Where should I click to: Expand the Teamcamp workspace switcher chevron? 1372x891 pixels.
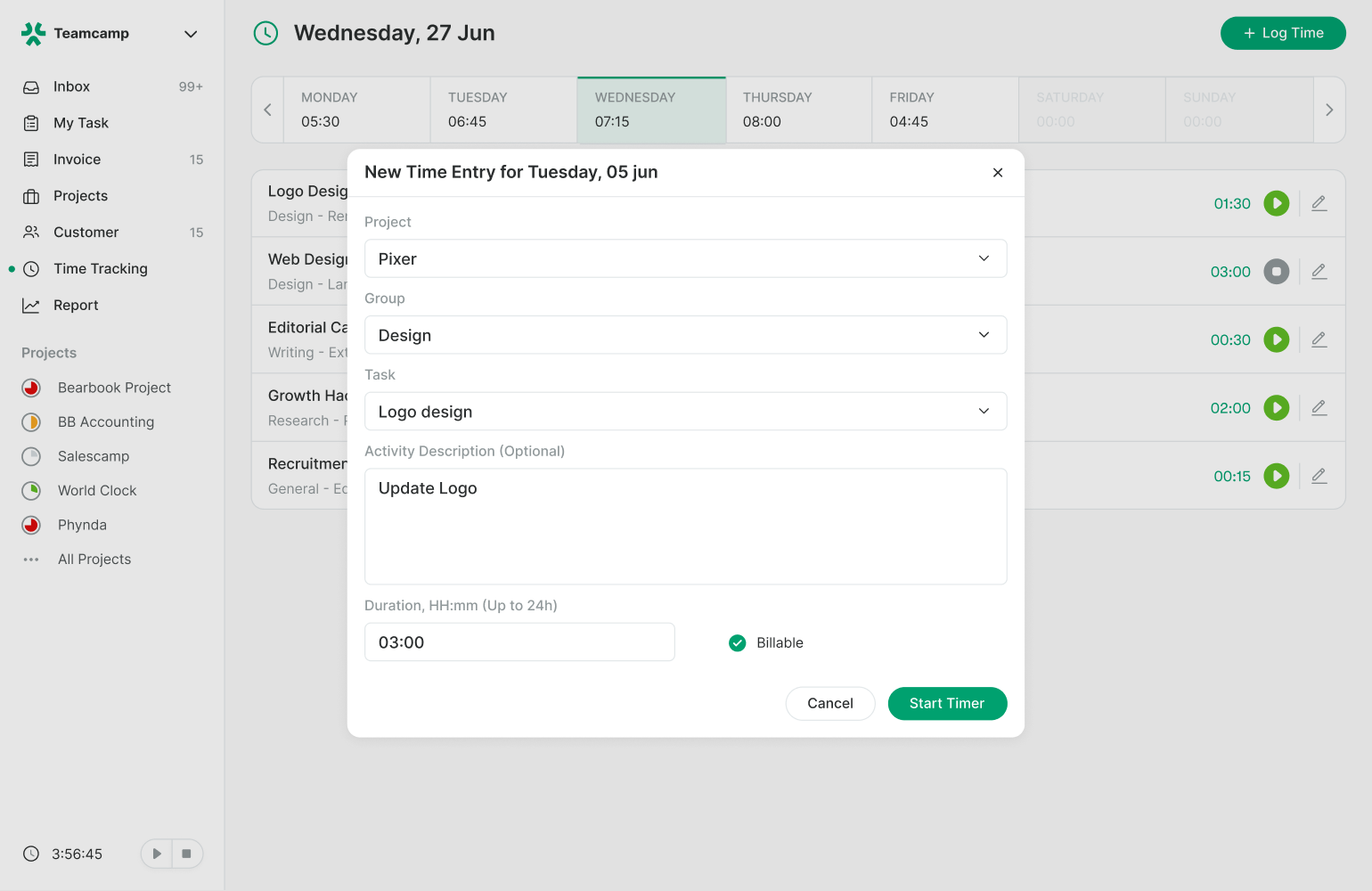(x=191, y=34)
